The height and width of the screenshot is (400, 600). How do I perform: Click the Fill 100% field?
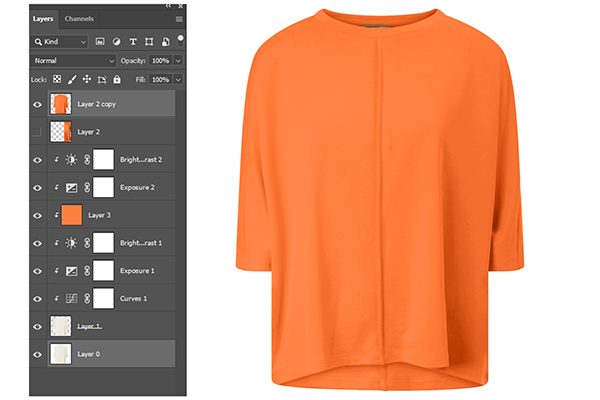[161, 80]
